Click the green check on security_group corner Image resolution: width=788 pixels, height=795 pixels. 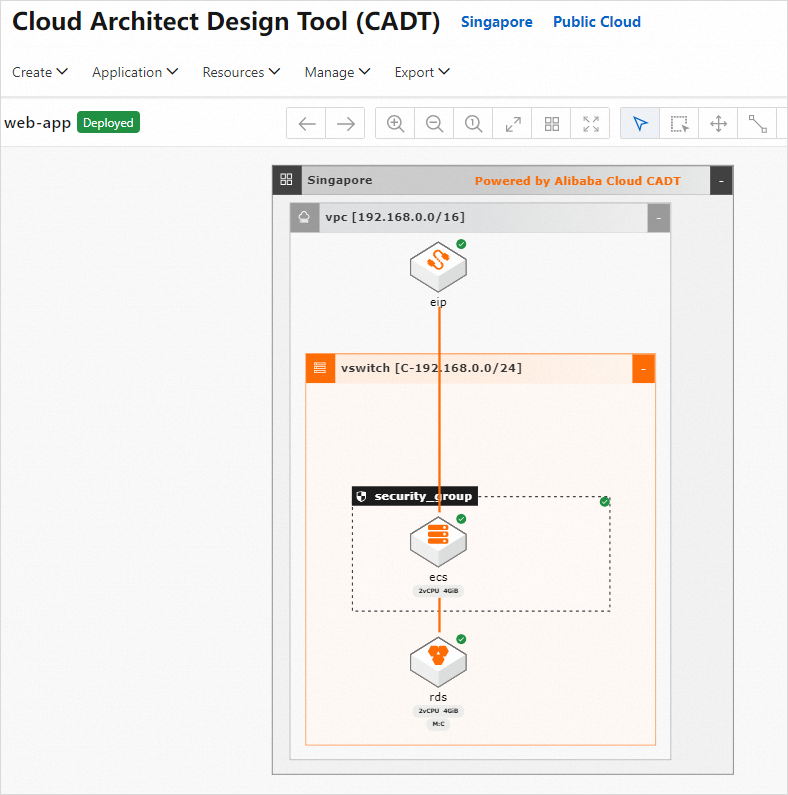pos(604,502)
